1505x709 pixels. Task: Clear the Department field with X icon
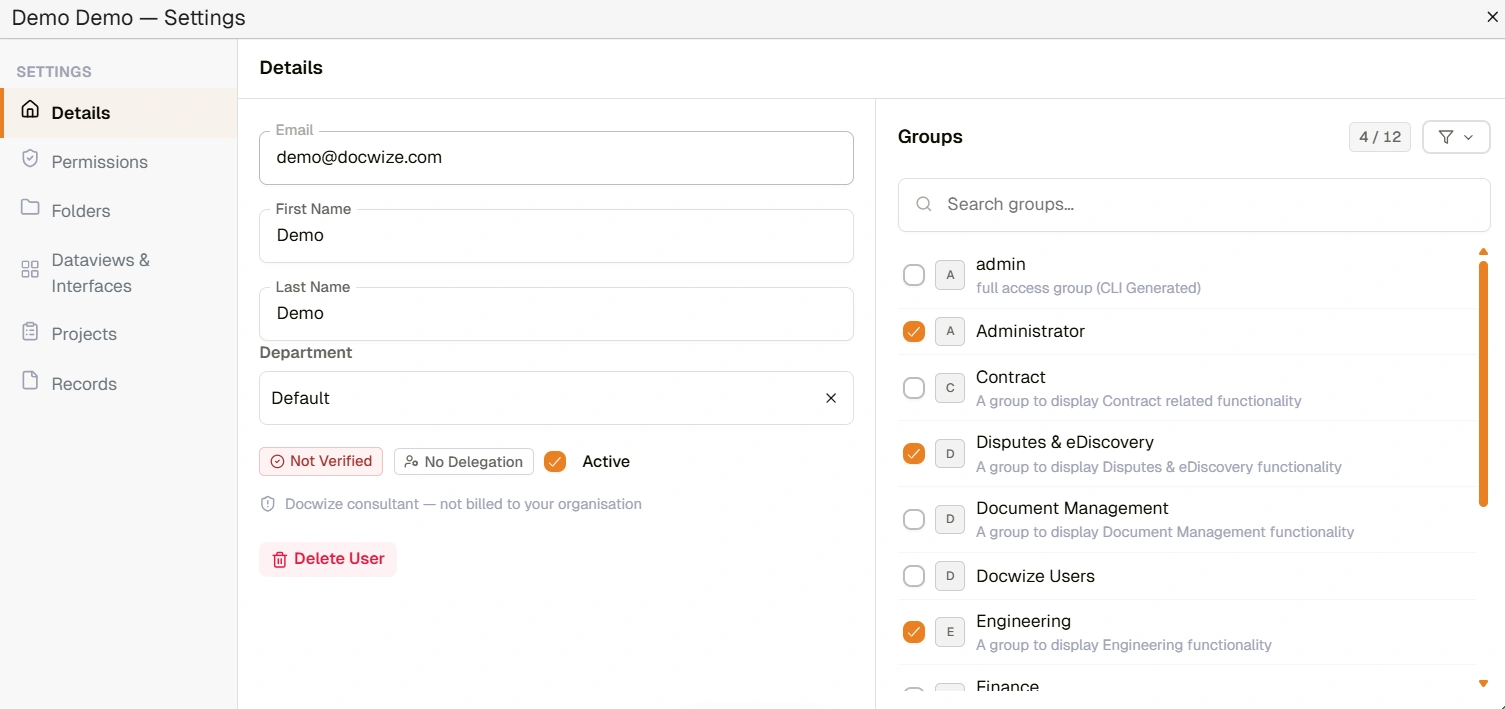tap(831, 398)
